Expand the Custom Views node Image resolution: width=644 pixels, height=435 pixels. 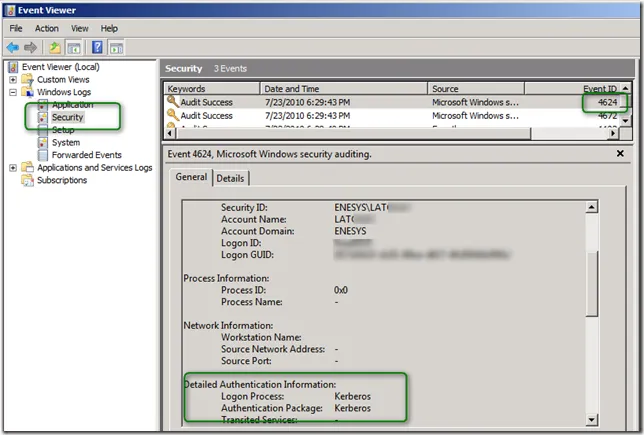coord(13,80)
